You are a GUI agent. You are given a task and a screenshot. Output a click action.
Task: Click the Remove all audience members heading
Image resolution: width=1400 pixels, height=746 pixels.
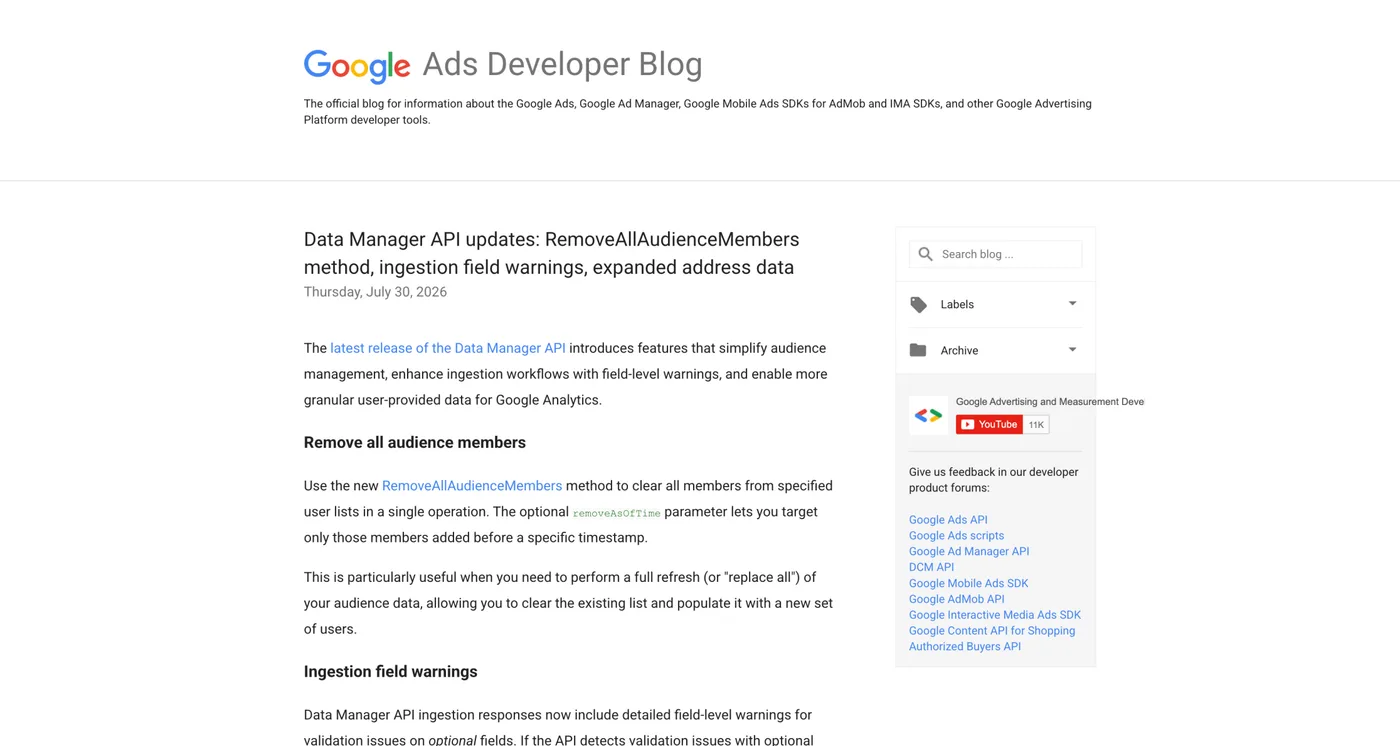(x=415, y=442)
